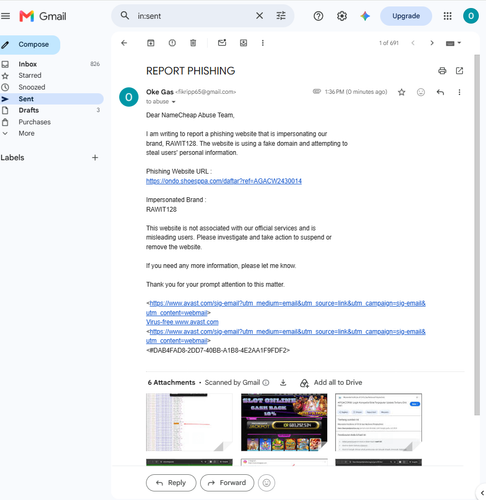This screenshot has width=486, height=500.
Task: Open the input tools dropdown
Action: coord(453,43)
